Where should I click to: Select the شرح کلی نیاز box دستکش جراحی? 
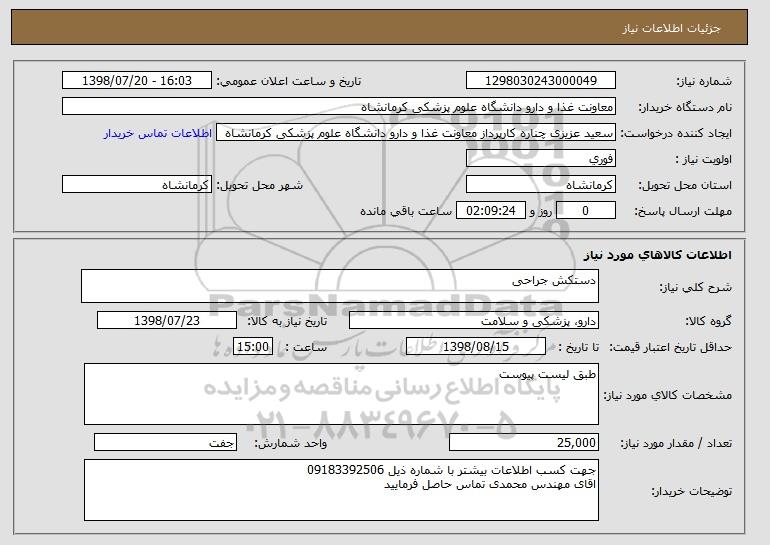coord(340,286)
